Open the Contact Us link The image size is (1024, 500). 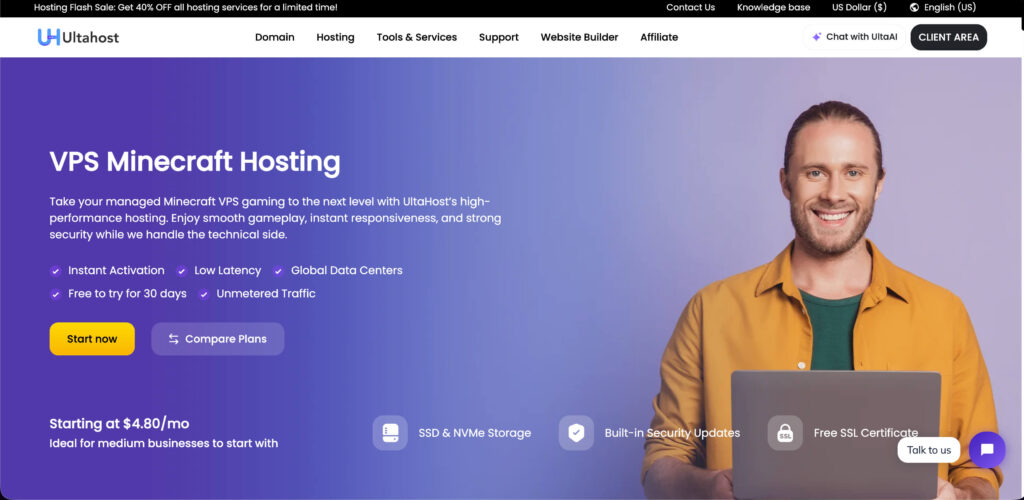pos(690,8)
